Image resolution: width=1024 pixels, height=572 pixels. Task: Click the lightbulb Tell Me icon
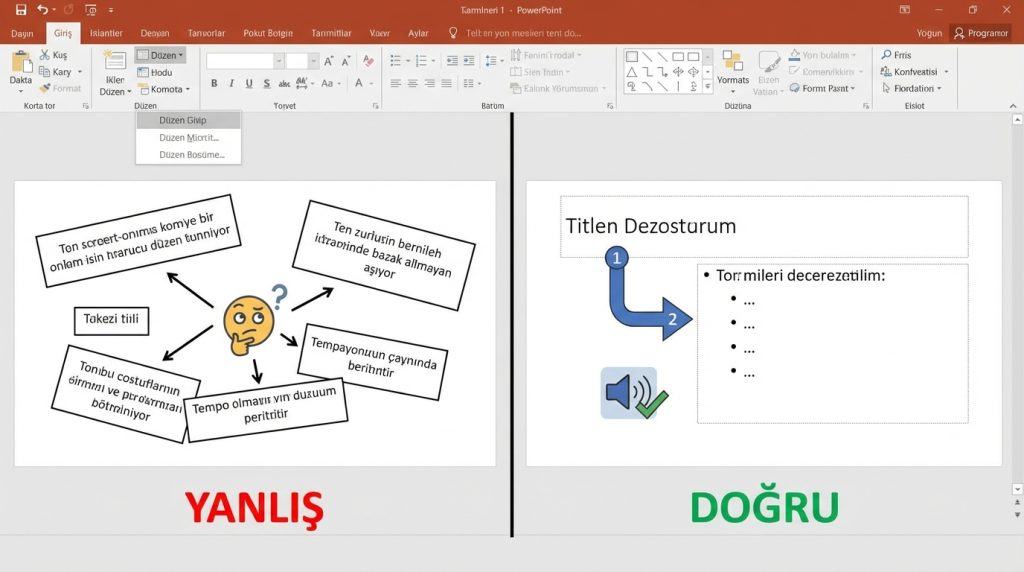[x=453, y=33]
